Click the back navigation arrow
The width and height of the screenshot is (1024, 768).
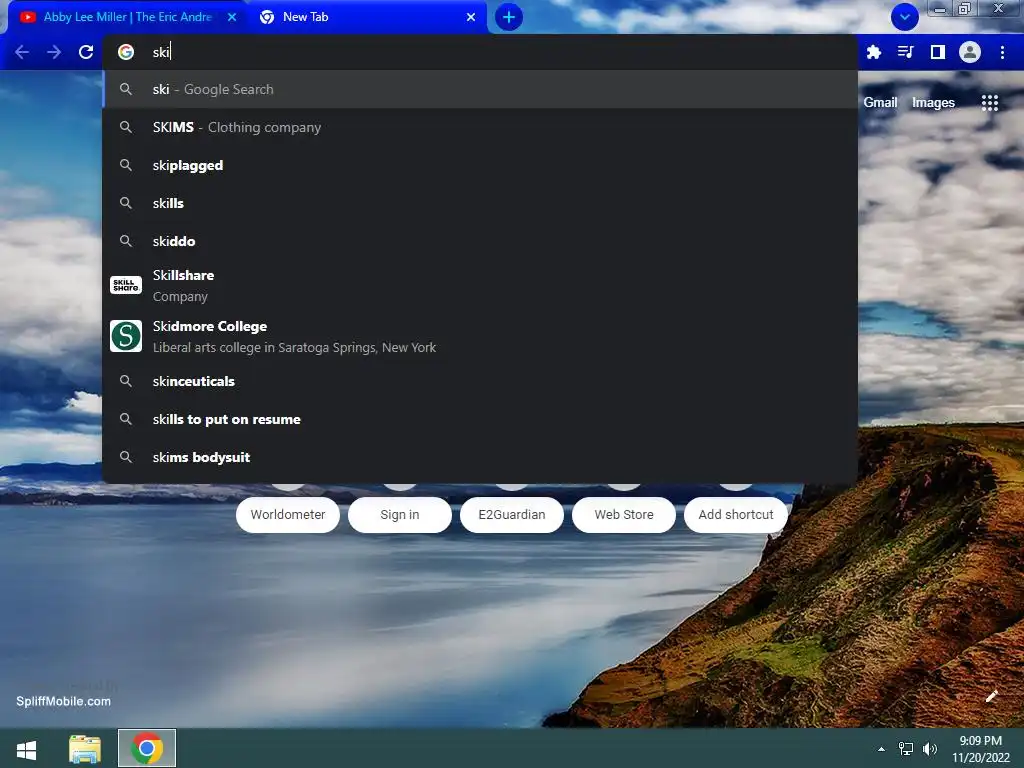click(22, 52)
